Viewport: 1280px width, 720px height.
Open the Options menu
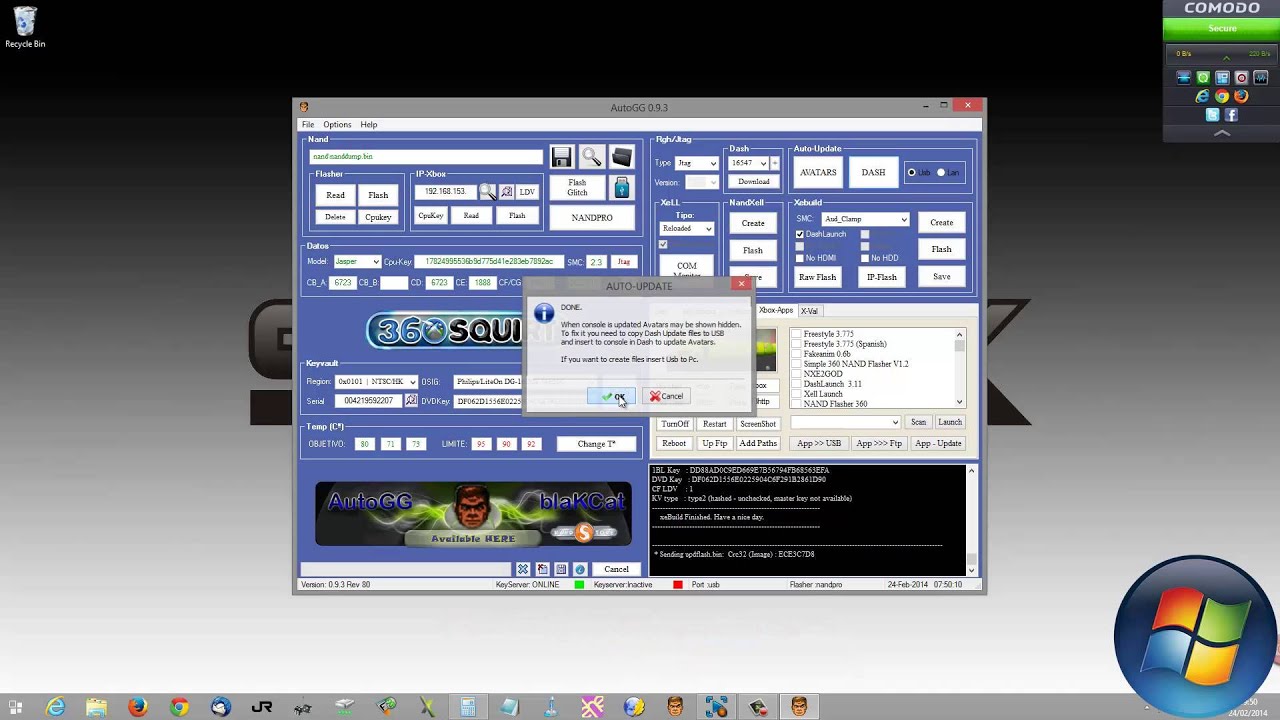pyautogui.click(x=337, y=124)
